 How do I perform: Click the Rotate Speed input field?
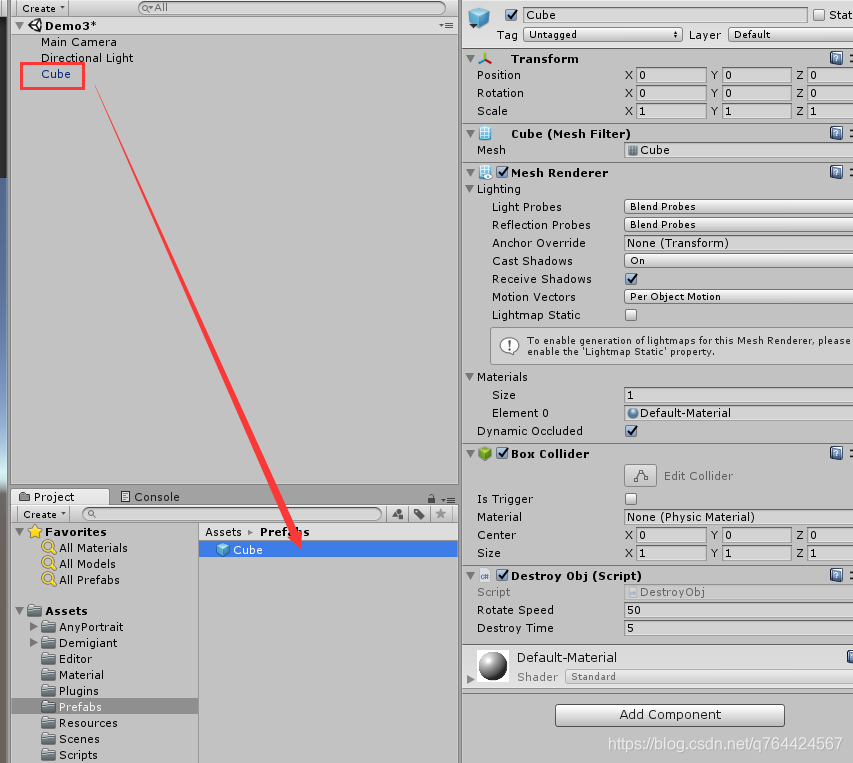(738, 610)
